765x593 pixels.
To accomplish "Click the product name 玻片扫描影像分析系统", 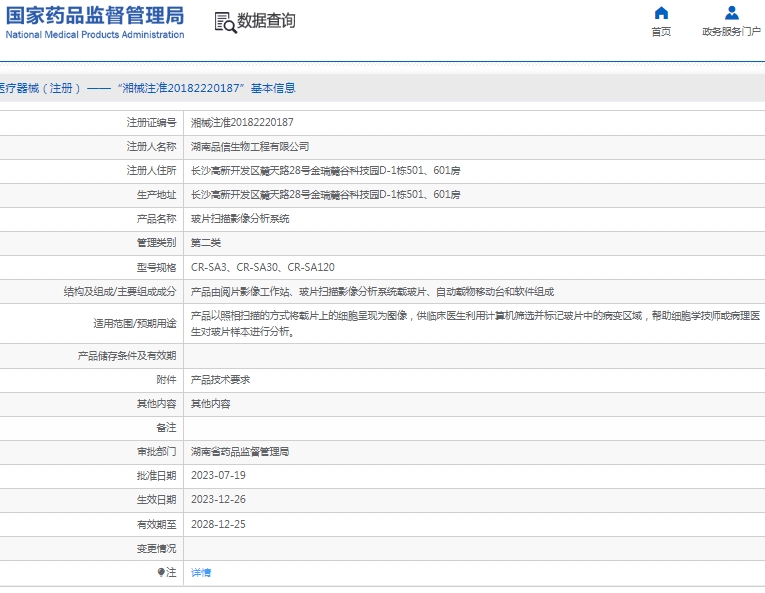I will [x=240, y=218].
